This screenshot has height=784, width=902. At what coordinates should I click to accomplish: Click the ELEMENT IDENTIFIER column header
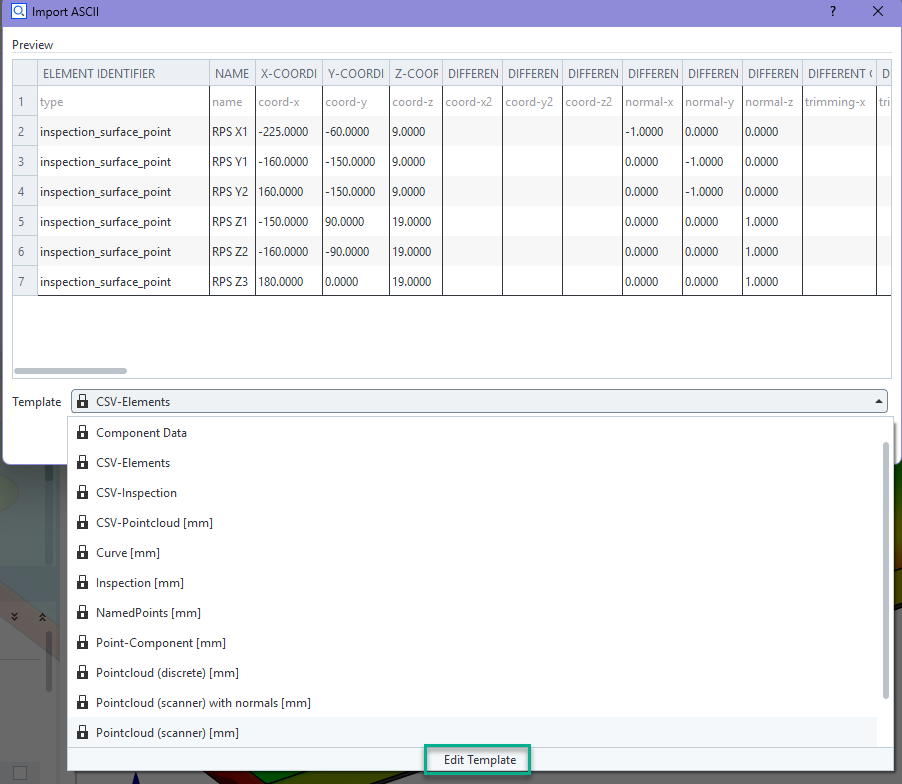tap(98, 73)
